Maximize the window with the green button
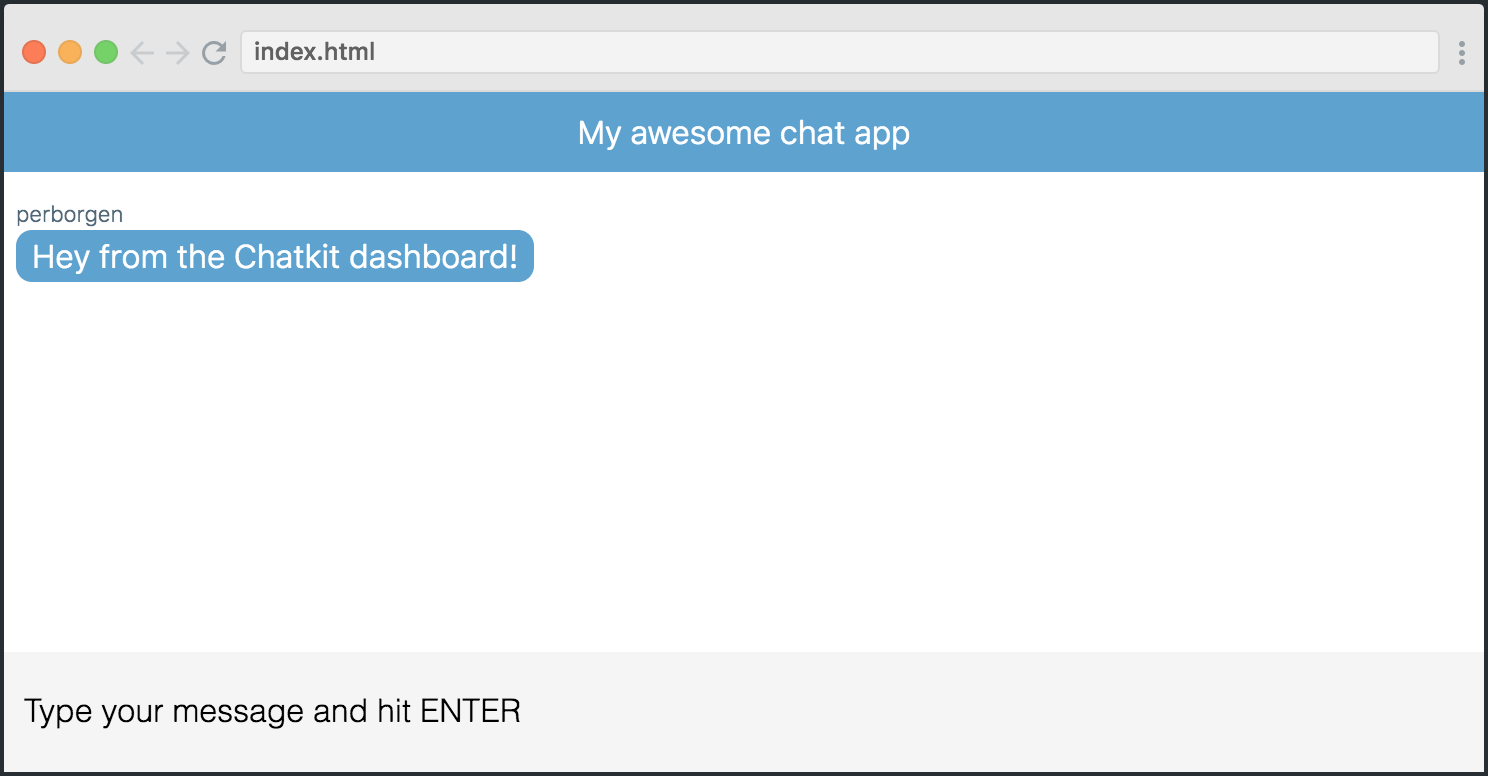The image size is (1488, 776). (x=106, y=52)
